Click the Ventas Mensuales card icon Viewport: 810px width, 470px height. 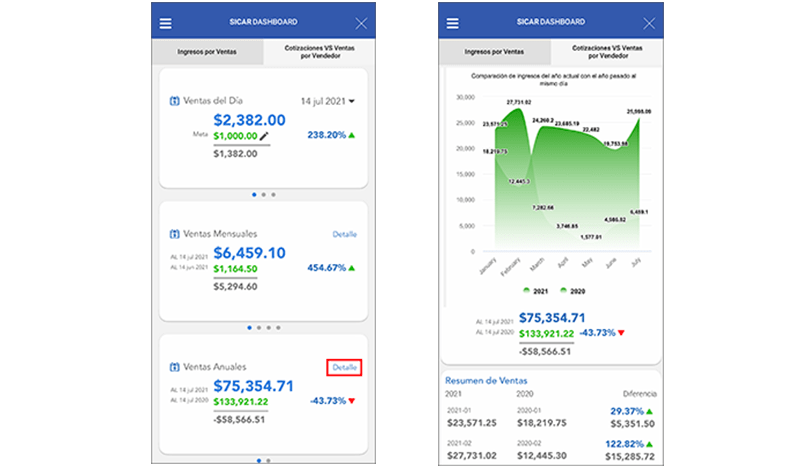[175, 234]
